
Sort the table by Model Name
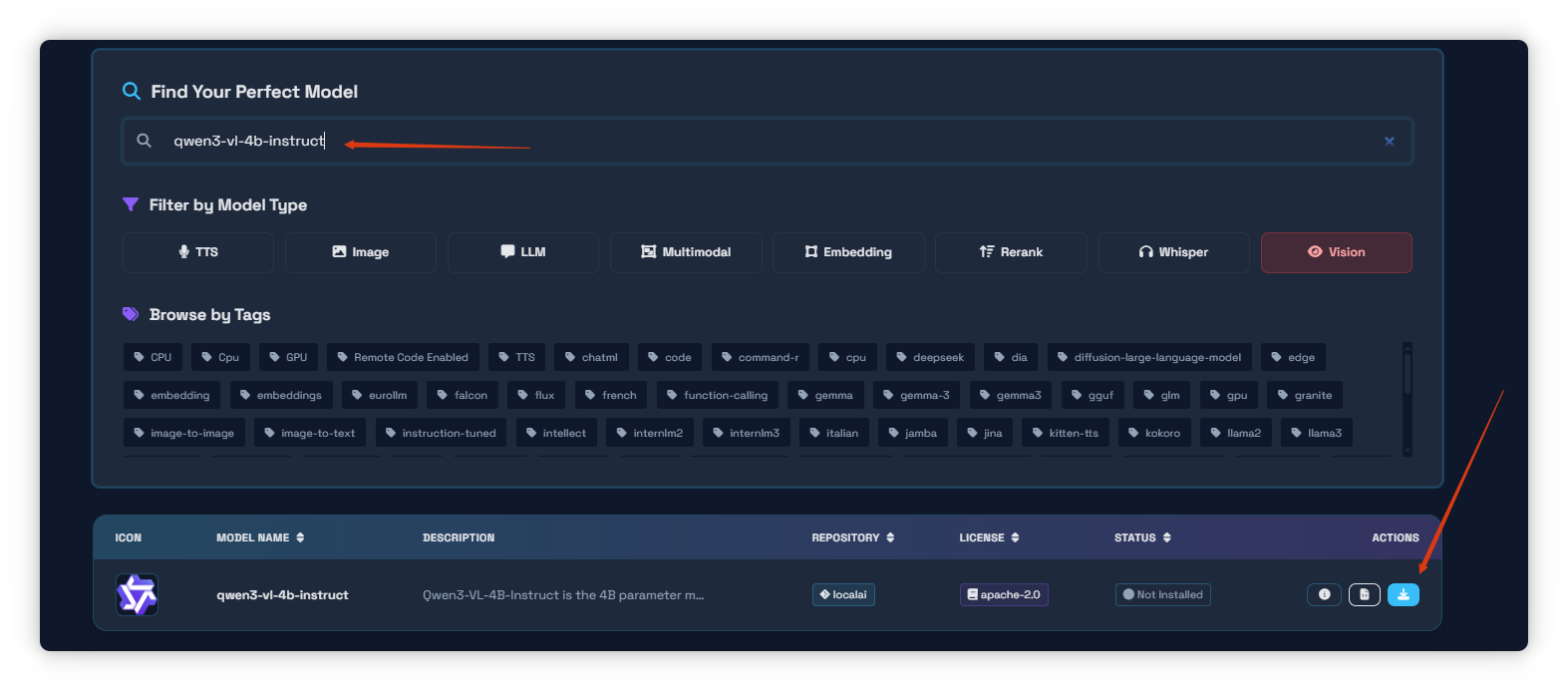coord(260,537)
